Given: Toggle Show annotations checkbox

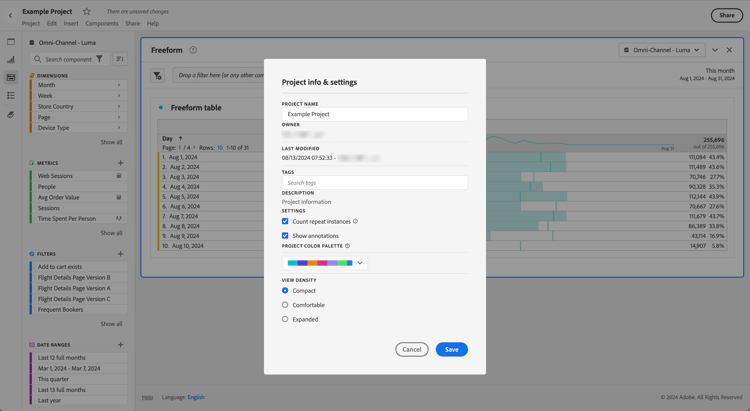Looking at the screenshot, I should click(285, 235).
